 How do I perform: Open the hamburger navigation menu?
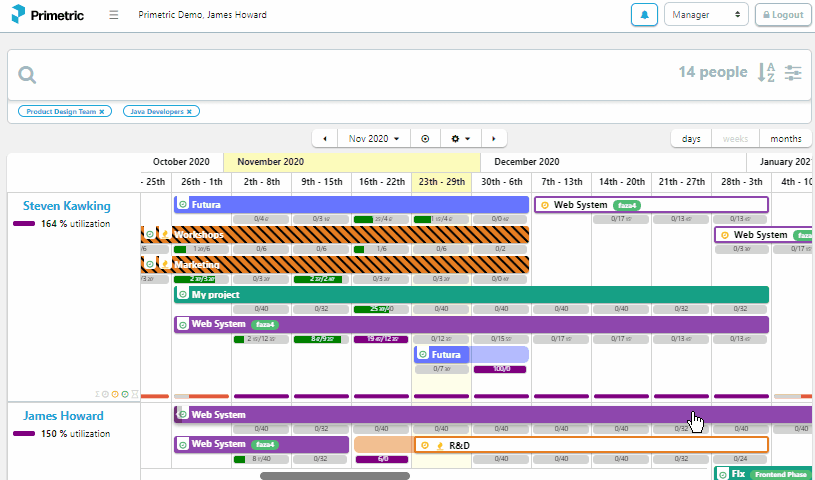114,15
